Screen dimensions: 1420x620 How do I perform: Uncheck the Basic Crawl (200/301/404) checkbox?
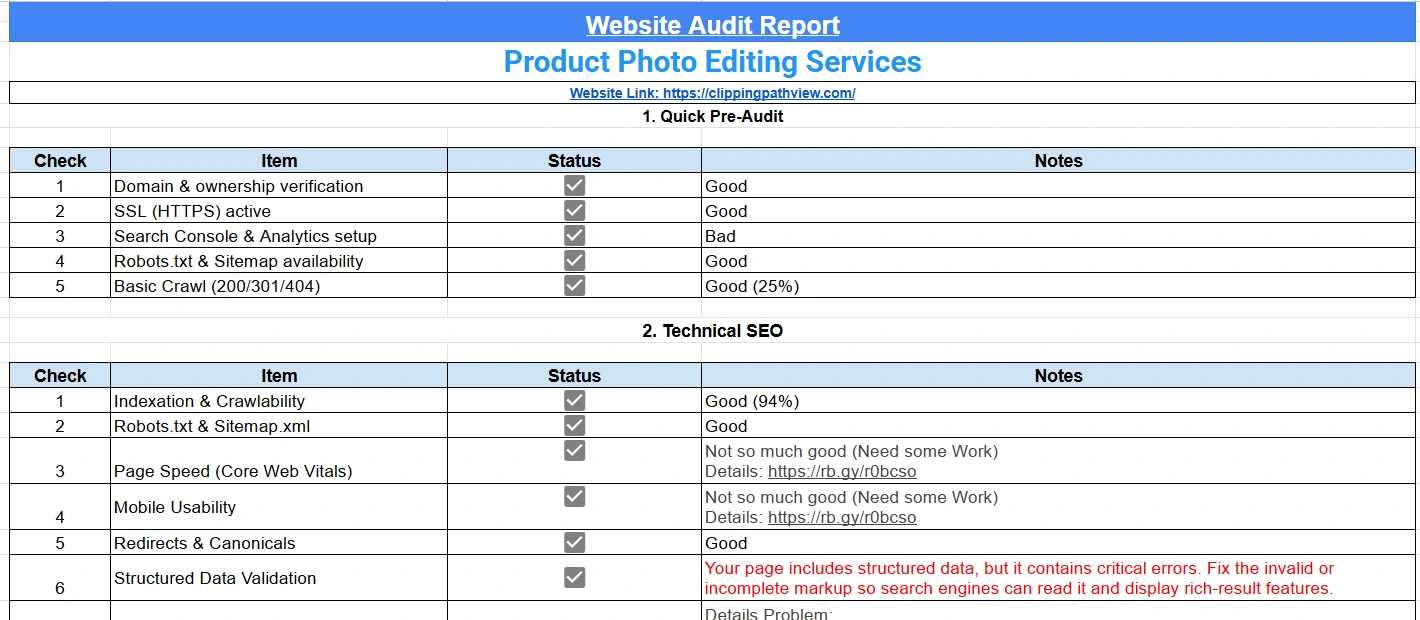(x=574, y=286)
